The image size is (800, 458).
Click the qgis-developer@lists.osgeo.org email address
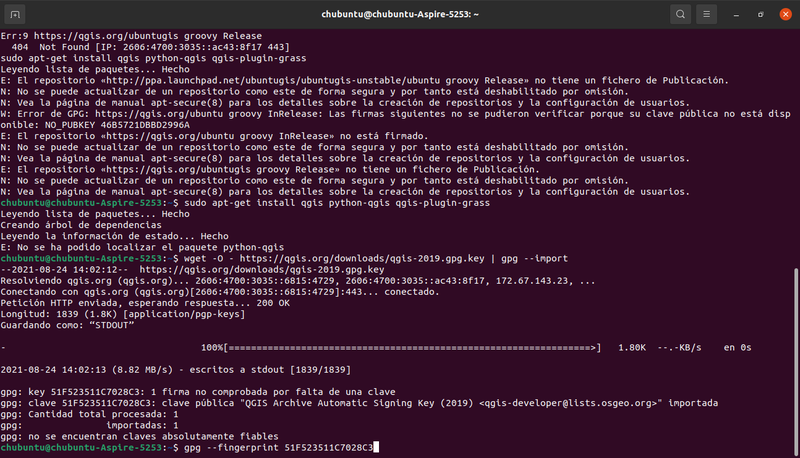point(570,403)
